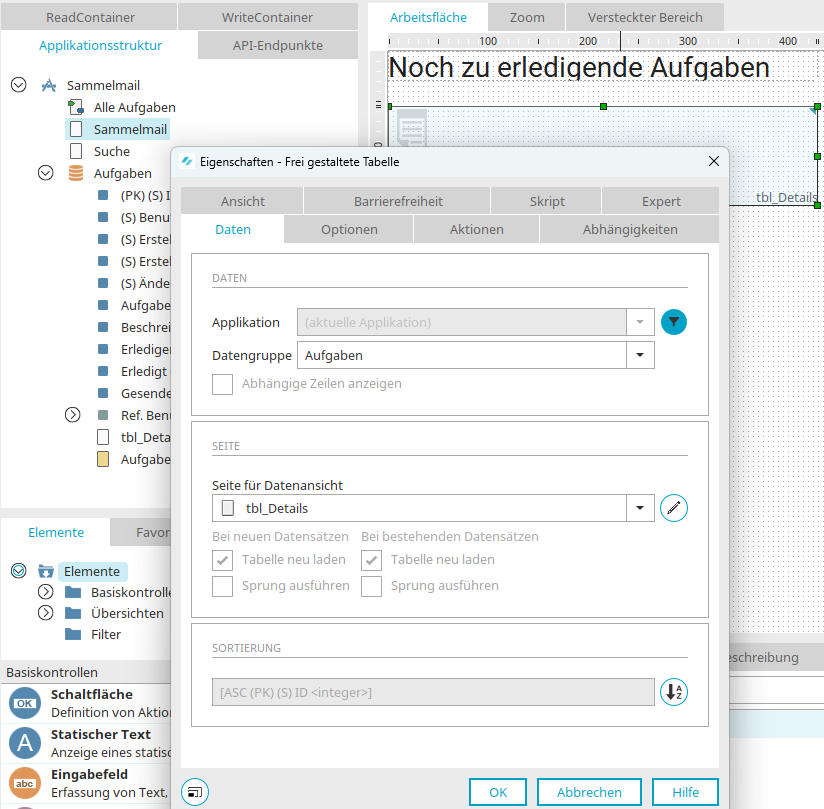Viewport: 824px width, 809px height.
Task: Toggle 'Sprung ausführen' for new records
Action: (223, 586)
